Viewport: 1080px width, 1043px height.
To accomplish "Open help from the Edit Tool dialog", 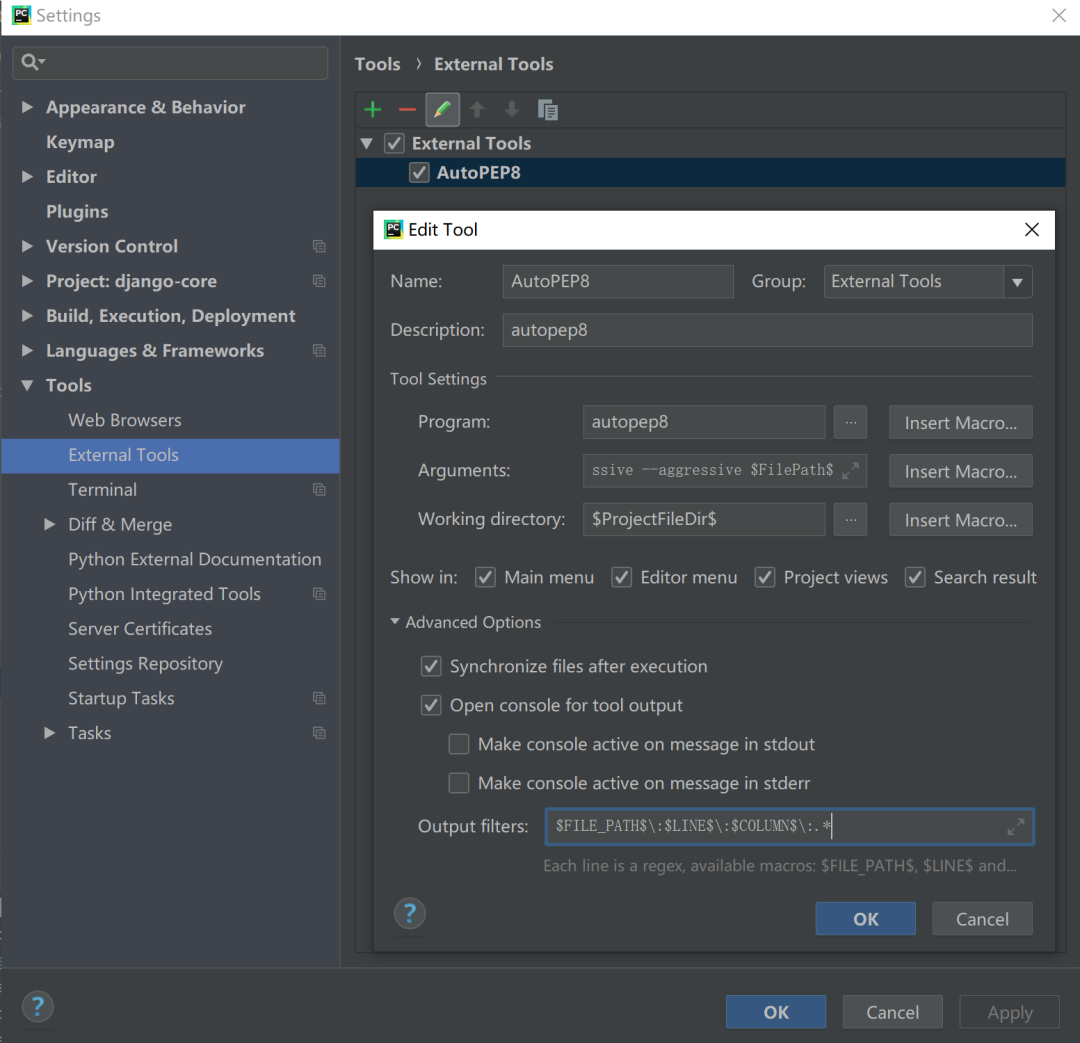I will (410, 913).
